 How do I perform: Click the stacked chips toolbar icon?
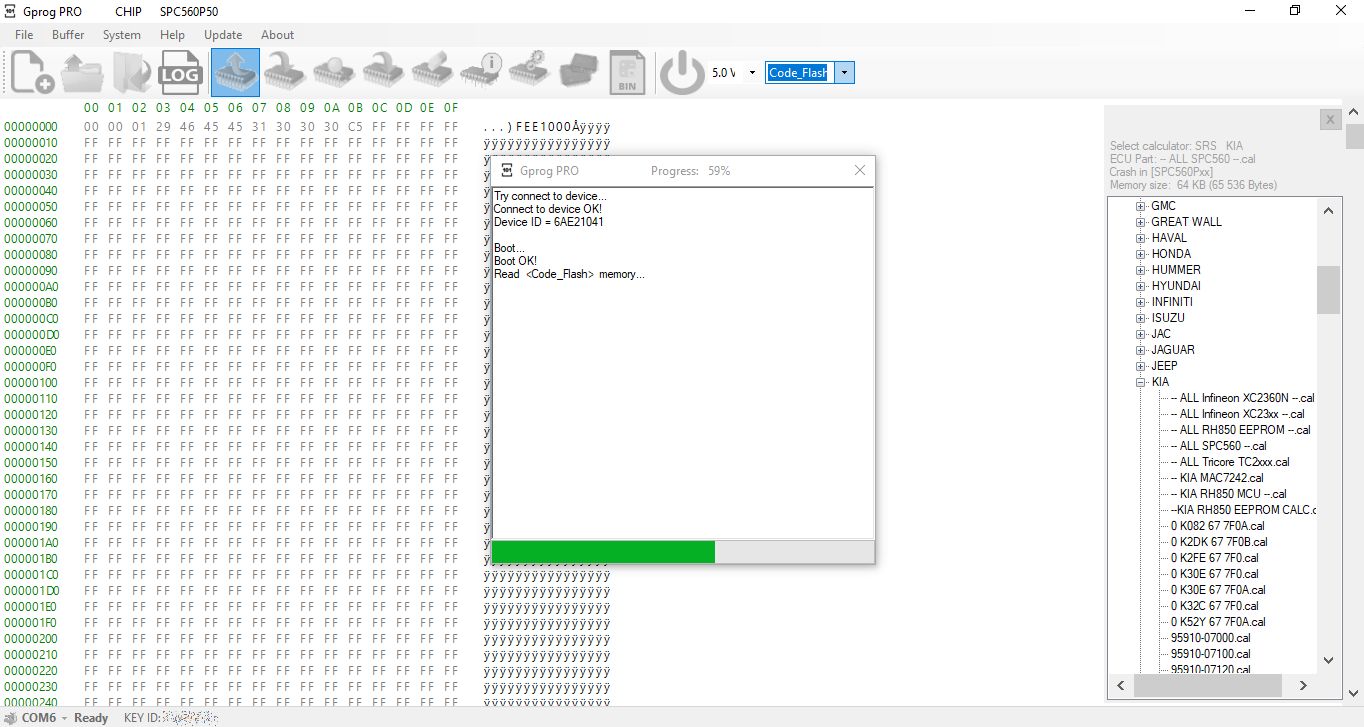click(x=579, y=73)
